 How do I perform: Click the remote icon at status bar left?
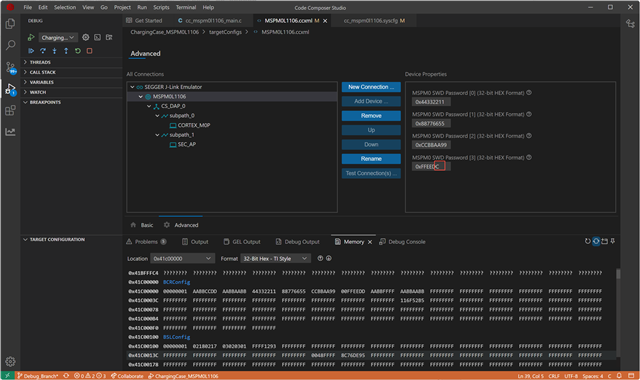[x=7, y=376]
